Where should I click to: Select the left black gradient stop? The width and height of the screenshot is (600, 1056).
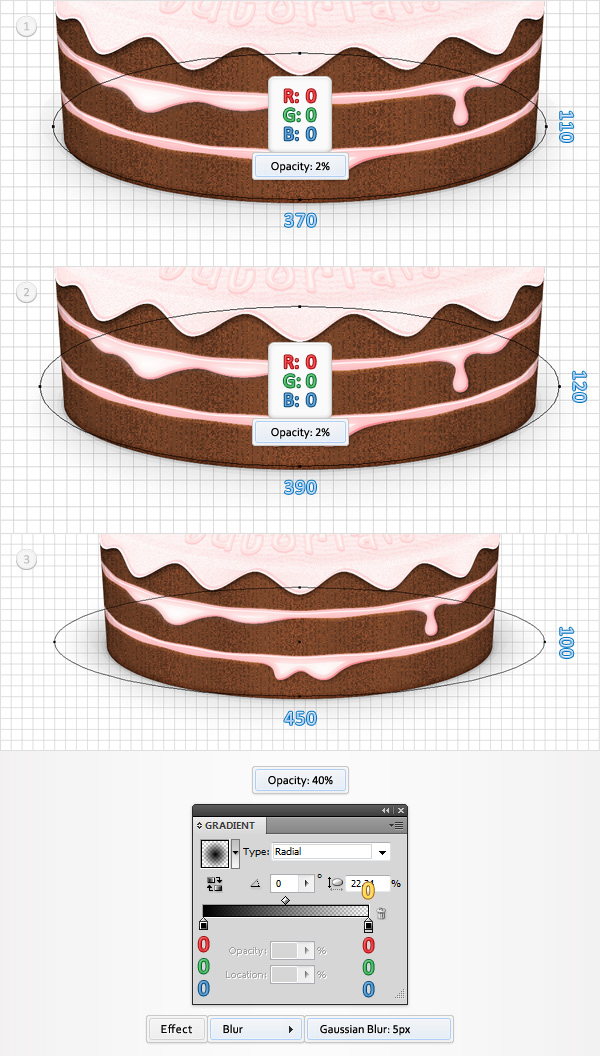click(203, 926)
